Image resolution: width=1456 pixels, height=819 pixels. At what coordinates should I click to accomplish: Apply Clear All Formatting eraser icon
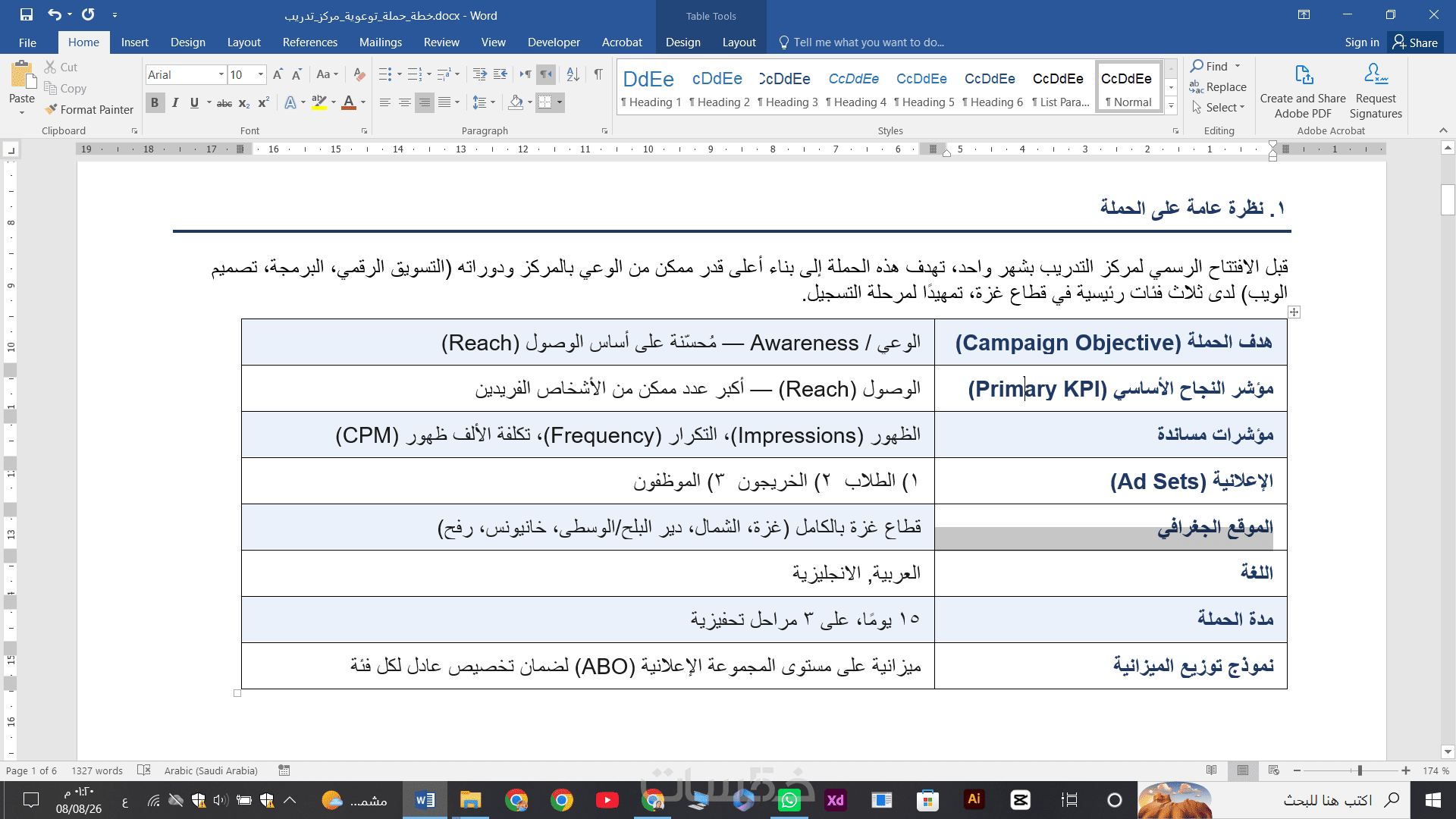[359, 74]
